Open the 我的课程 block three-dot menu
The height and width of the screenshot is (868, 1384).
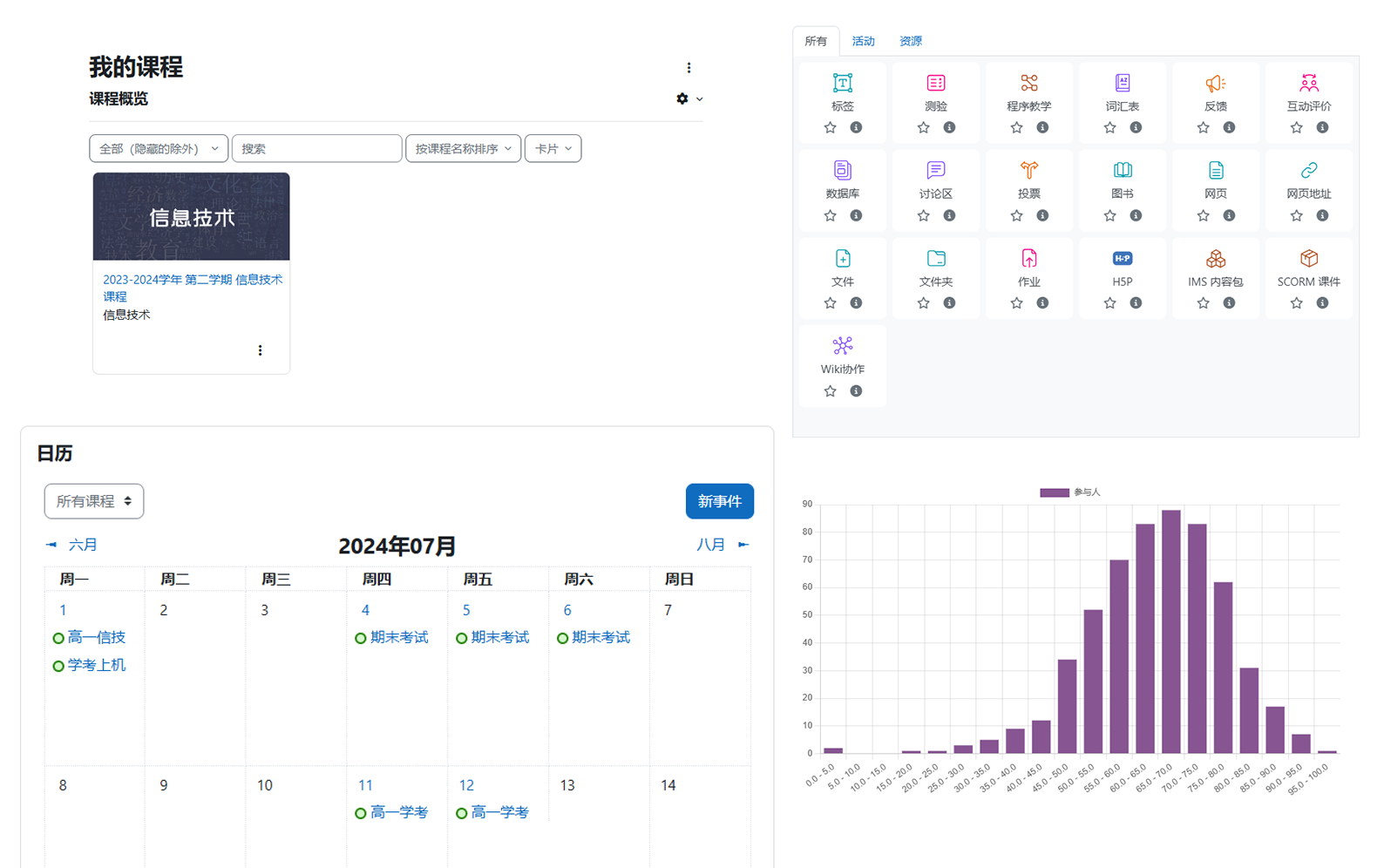tap(689, 68)
